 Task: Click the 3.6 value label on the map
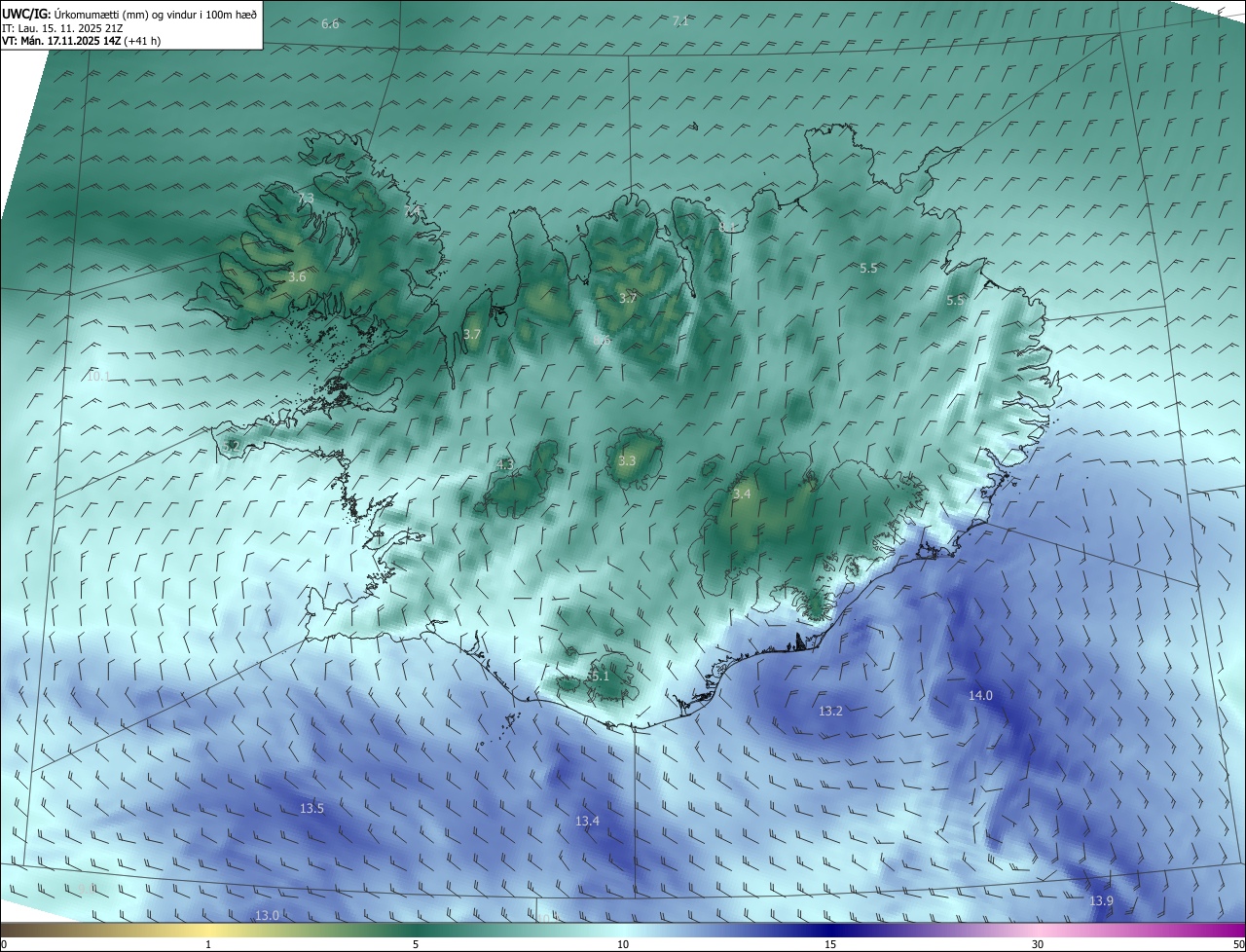pos(297,277)
